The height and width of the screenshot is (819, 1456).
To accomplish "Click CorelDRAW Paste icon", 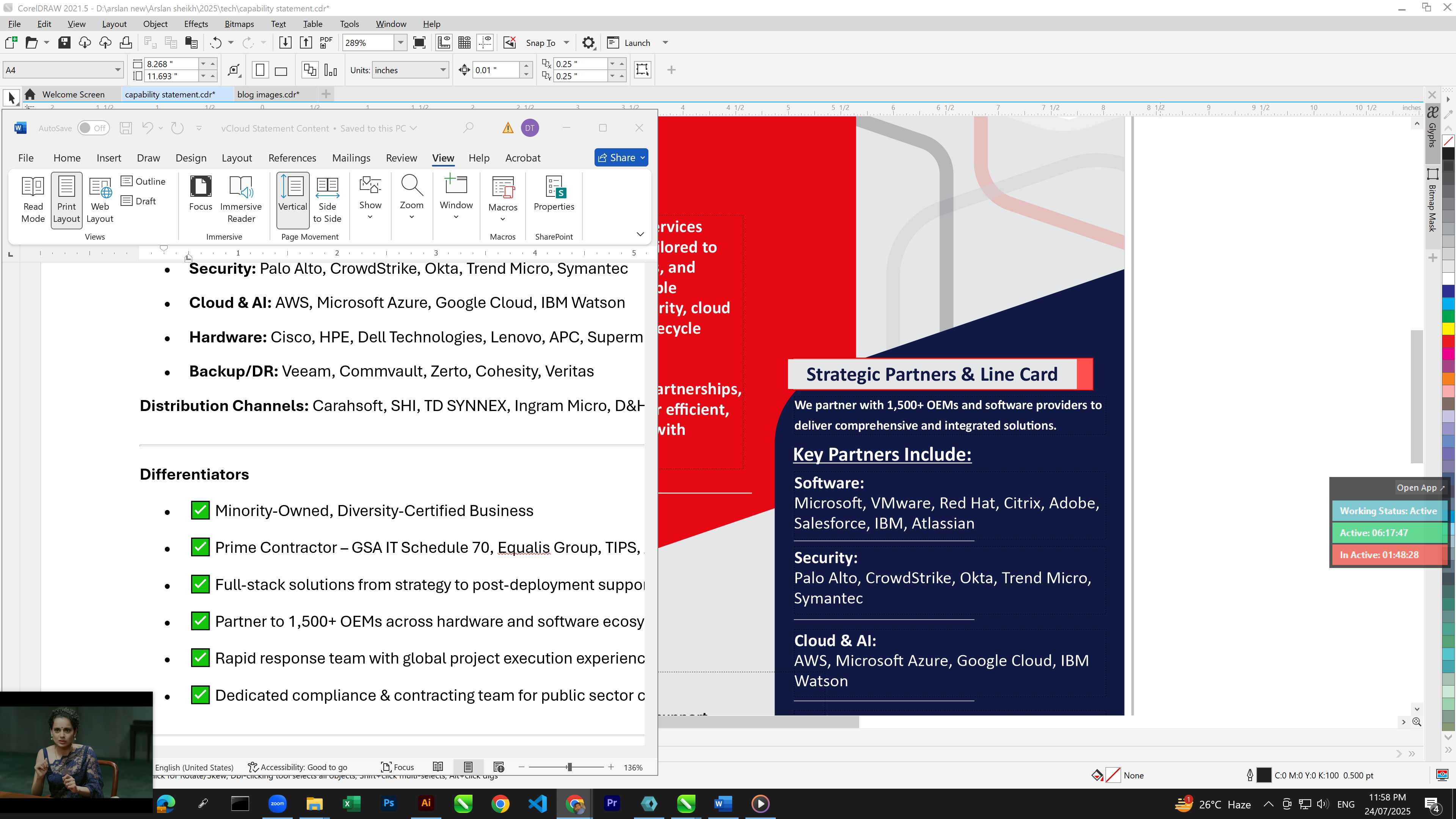I will (191, 42).
